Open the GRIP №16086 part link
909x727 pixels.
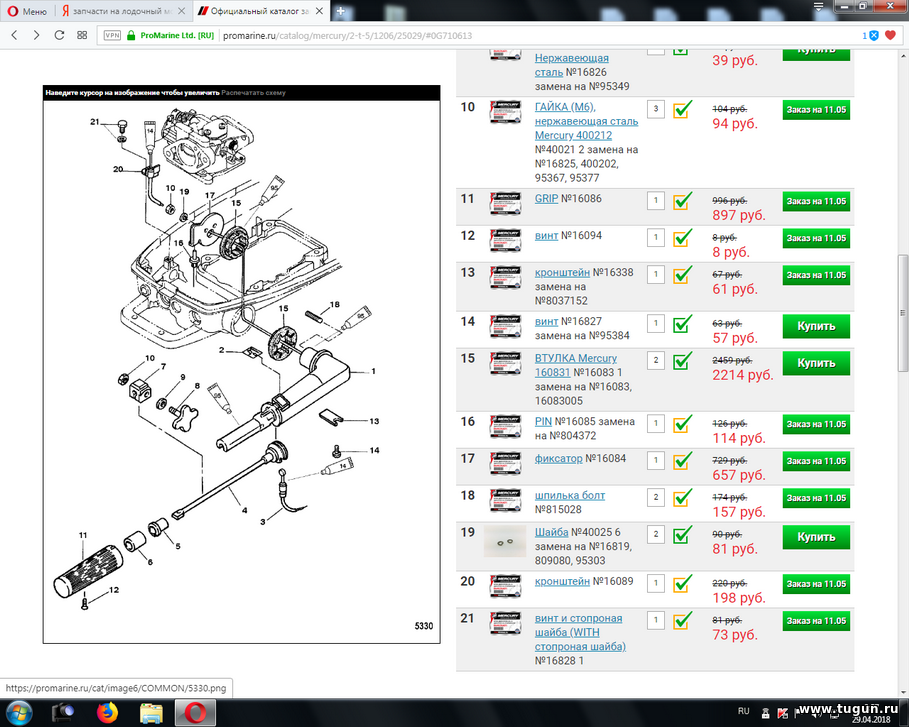(x=546, y=199)
